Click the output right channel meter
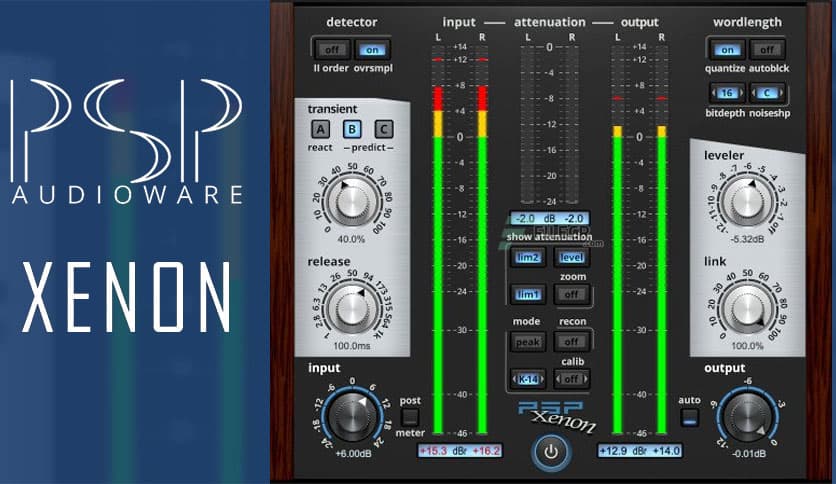Screen dimensions: 836x484 coord(662,239)
